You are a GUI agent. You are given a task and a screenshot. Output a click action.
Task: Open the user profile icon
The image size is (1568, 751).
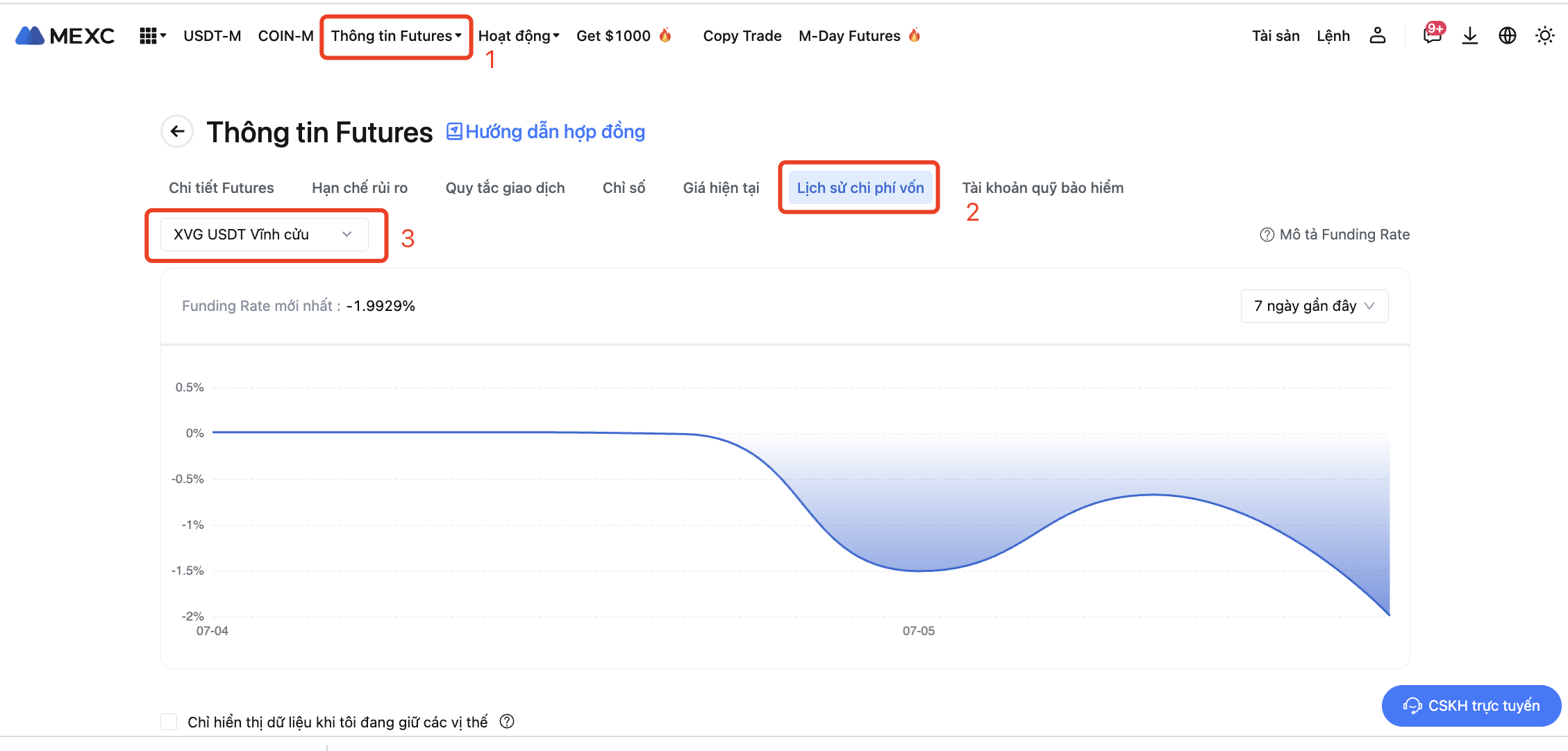tap(1377, 35)
